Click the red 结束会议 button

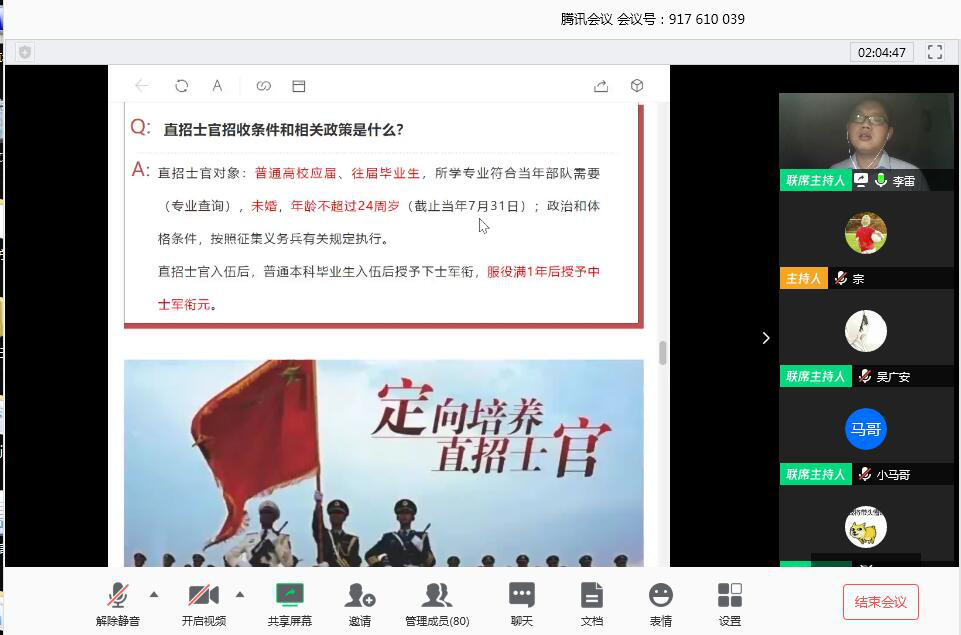[880, 602]
